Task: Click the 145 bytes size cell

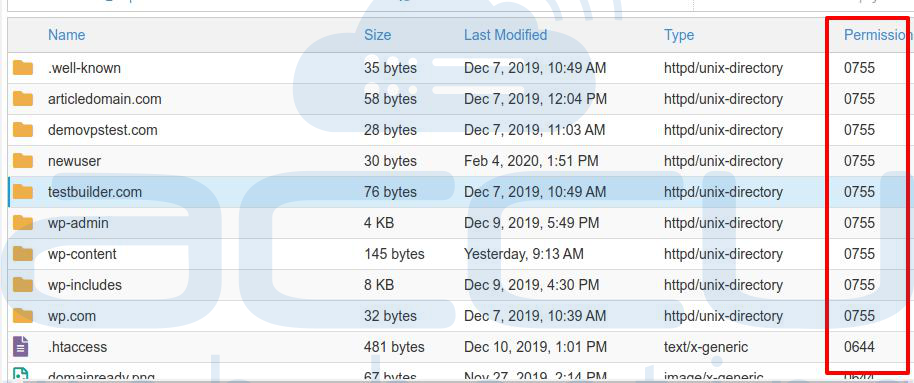Action: tap(394, 254)
